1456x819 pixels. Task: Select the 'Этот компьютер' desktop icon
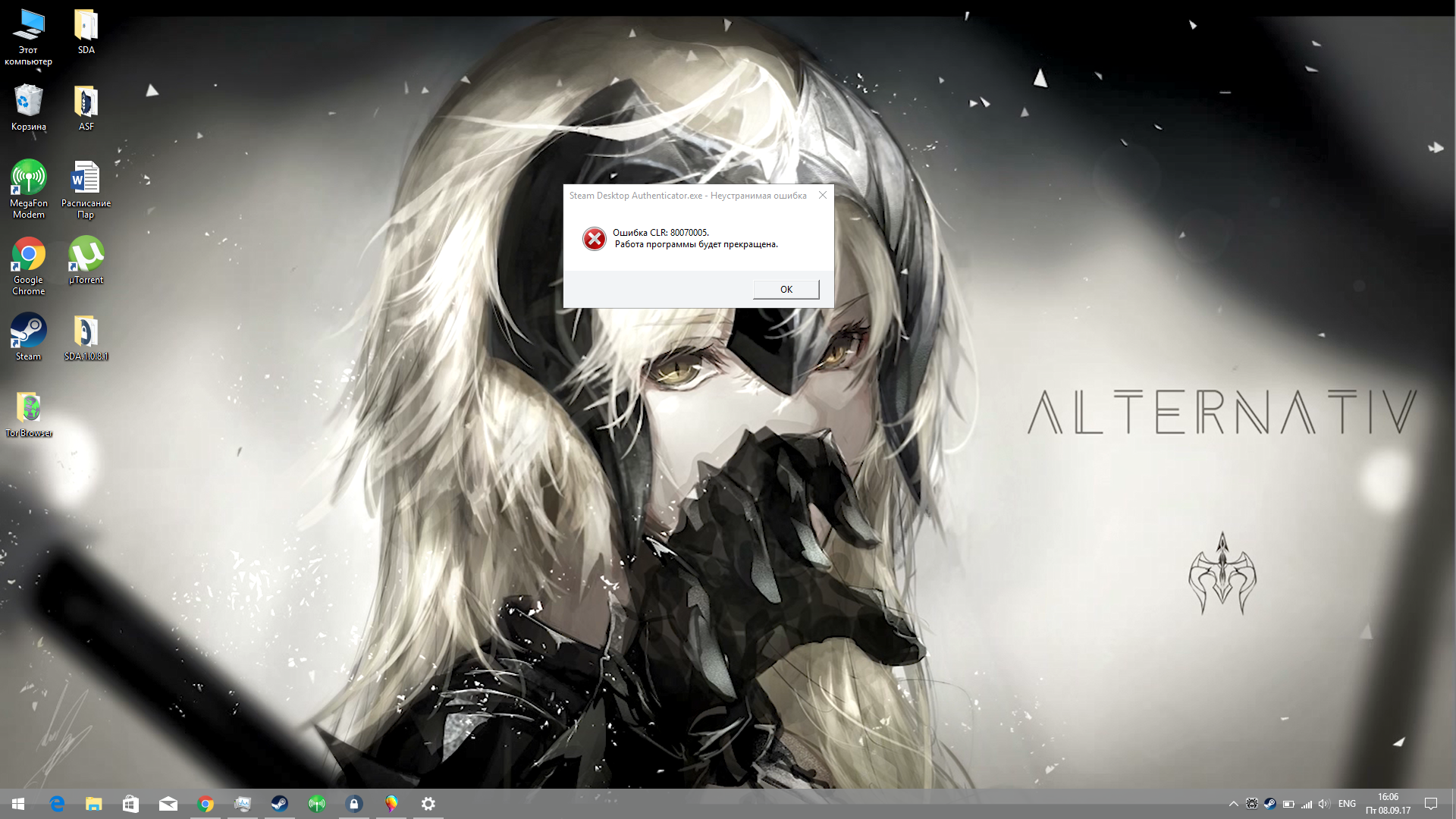[x=29, y=38]
